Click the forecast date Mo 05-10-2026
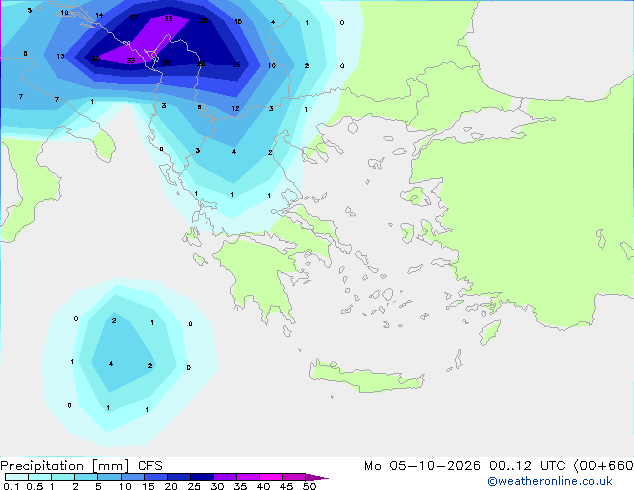The height and width of the screenshot is (490, 634). coord(422,466)
